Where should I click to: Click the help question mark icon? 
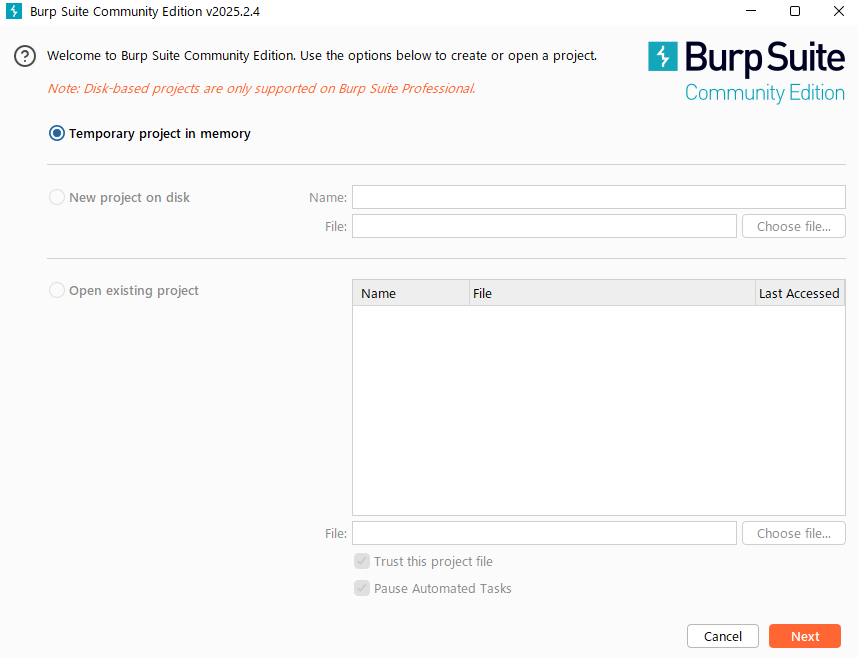click(25, 56)
